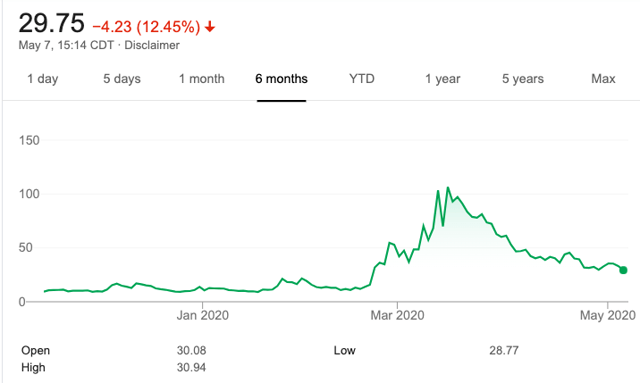
Task: Open the 1 month view
Action: tap(202, 78)
